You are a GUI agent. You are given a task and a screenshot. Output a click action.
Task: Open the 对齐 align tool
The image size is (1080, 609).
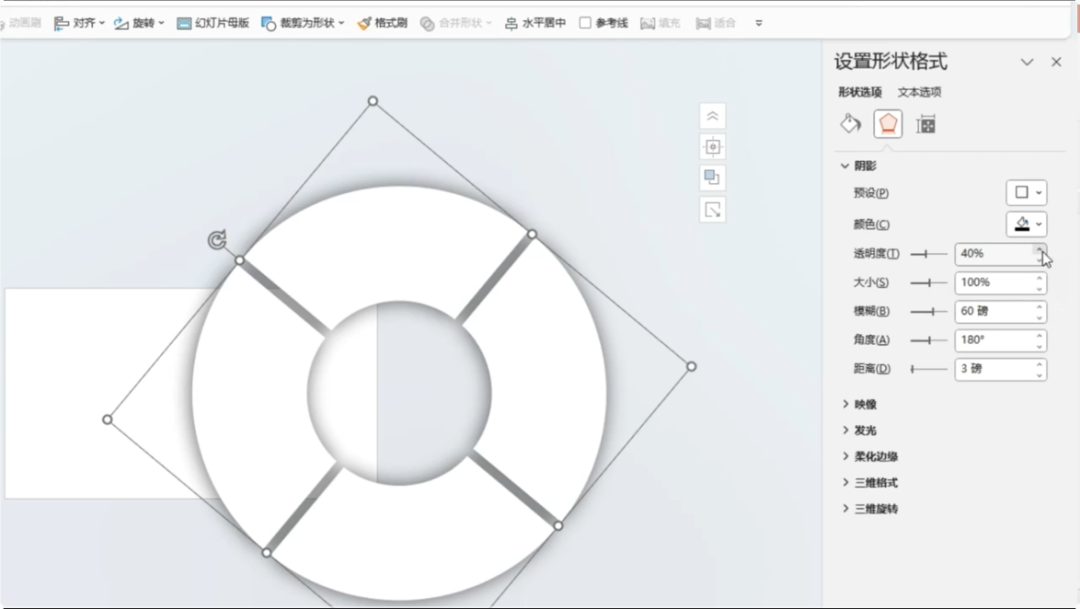pos(79,23)
